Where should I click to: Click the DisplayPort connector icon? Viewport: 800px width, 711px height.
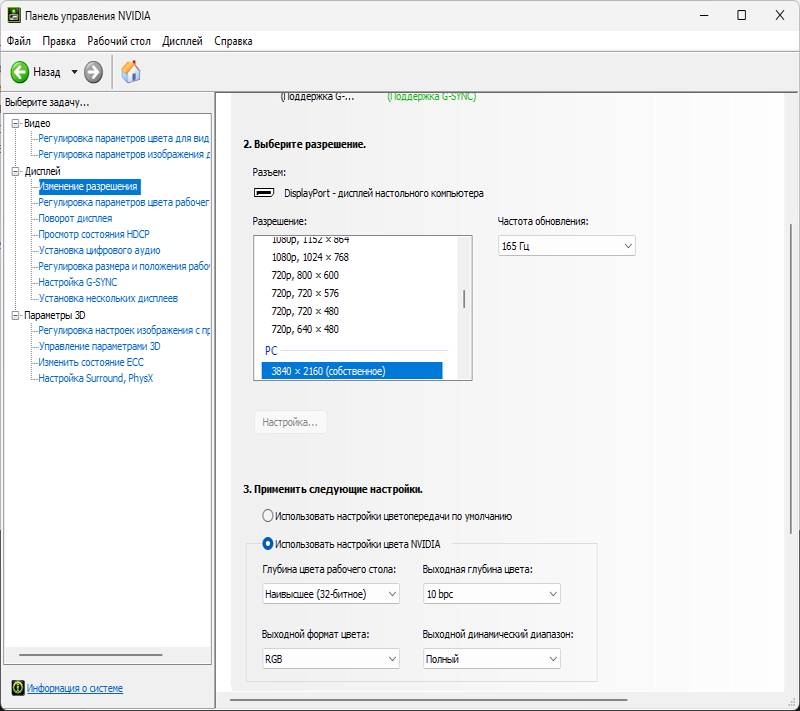(264, 193)
